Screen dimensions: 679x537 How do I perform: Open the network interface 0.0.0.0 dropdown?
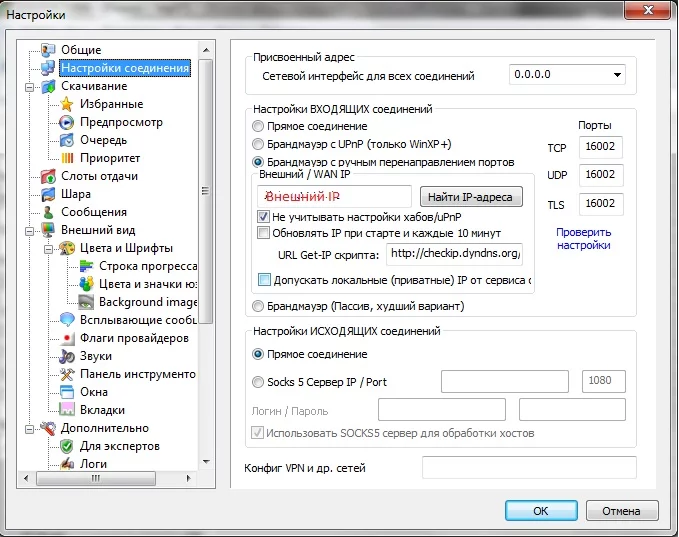(567, 74)
